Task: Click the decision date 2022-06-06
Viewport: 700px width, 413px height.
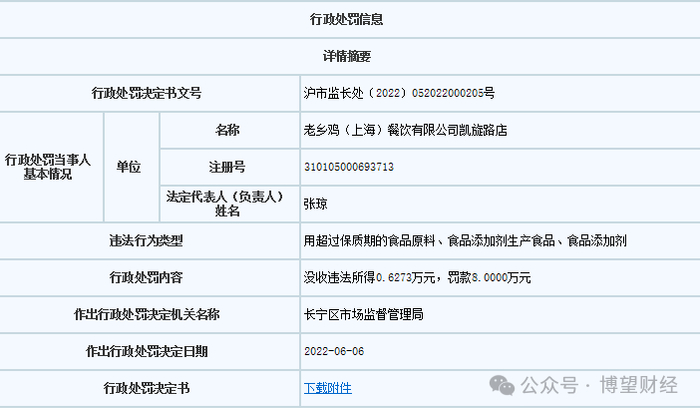Action: (334, 351)
